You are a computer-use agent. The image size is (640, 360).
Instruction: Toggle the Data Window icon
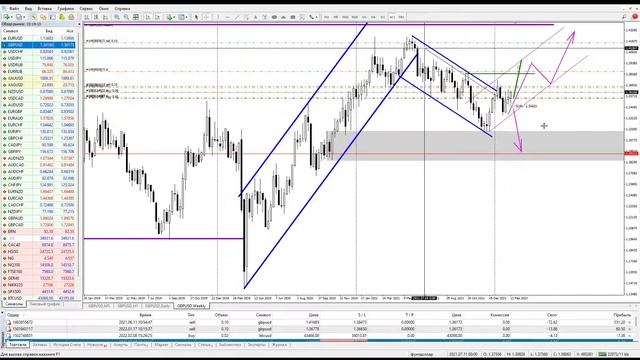pyautogui.click(x=43, y=17)
